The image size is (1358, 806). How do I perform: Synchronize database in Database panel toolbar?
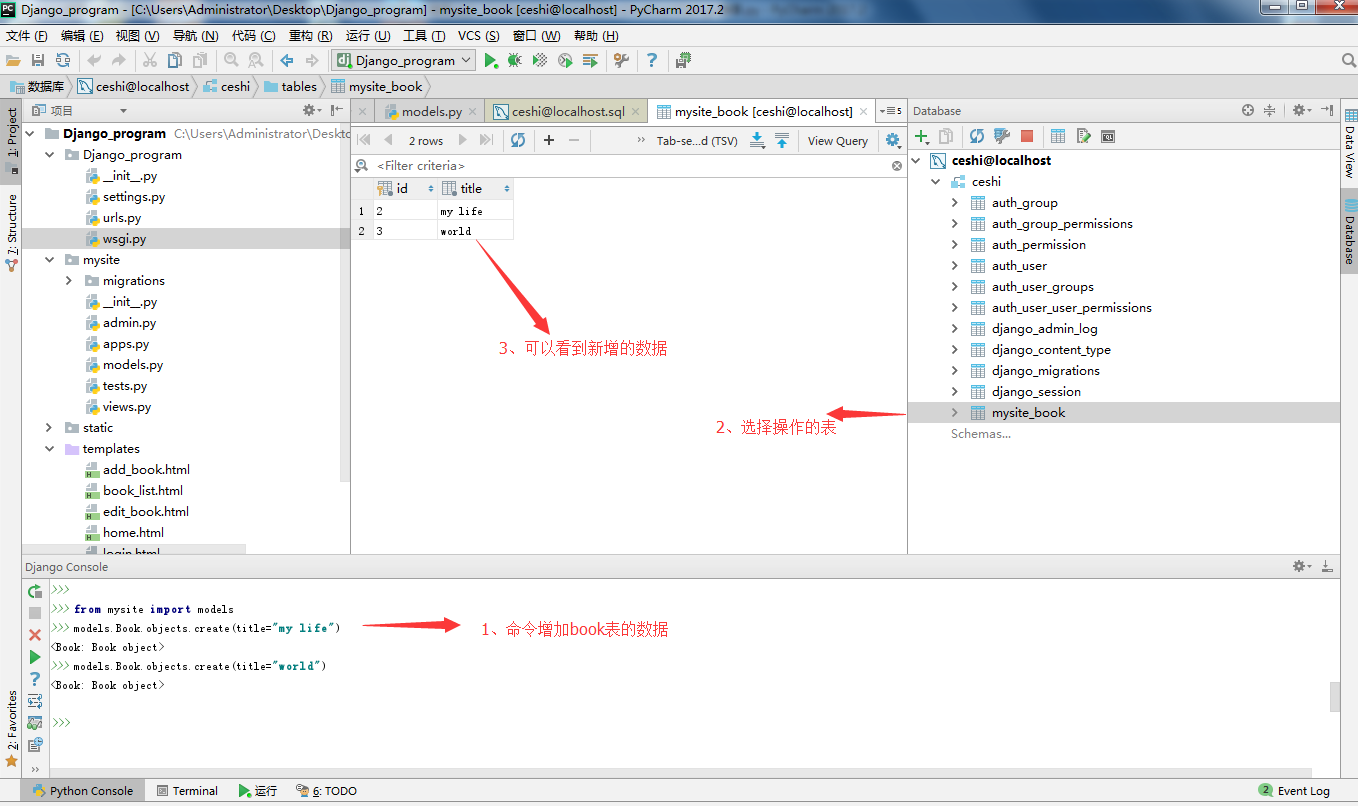coord(977,136)
